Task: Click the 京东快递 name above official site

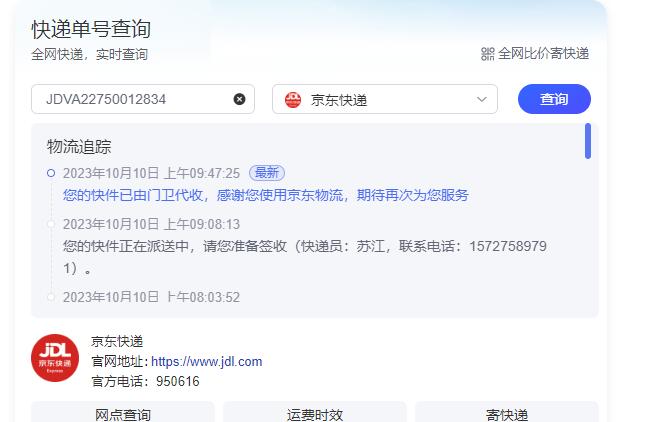Action: (x=117, y=341)
